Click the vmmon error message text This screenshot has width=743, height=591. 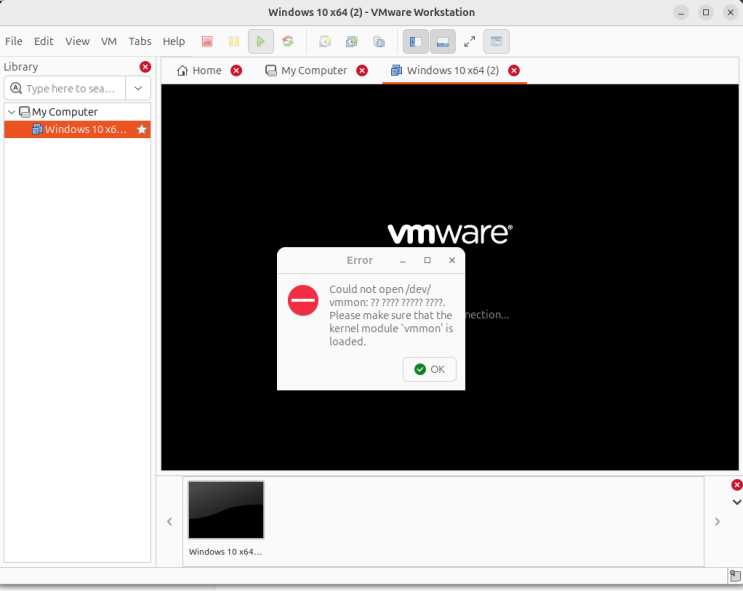tap(391, 315)
